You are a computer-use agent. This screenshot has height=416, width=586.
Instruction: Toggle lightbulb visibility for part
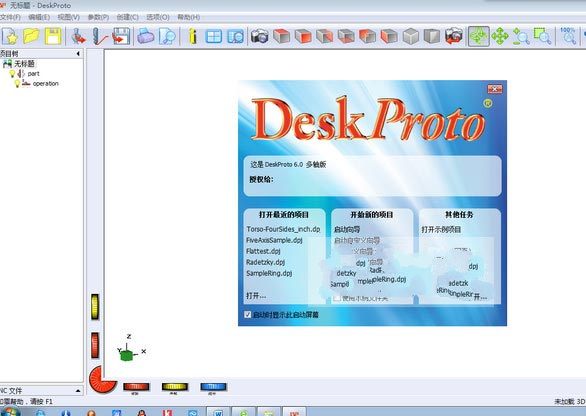click(12, 74)
